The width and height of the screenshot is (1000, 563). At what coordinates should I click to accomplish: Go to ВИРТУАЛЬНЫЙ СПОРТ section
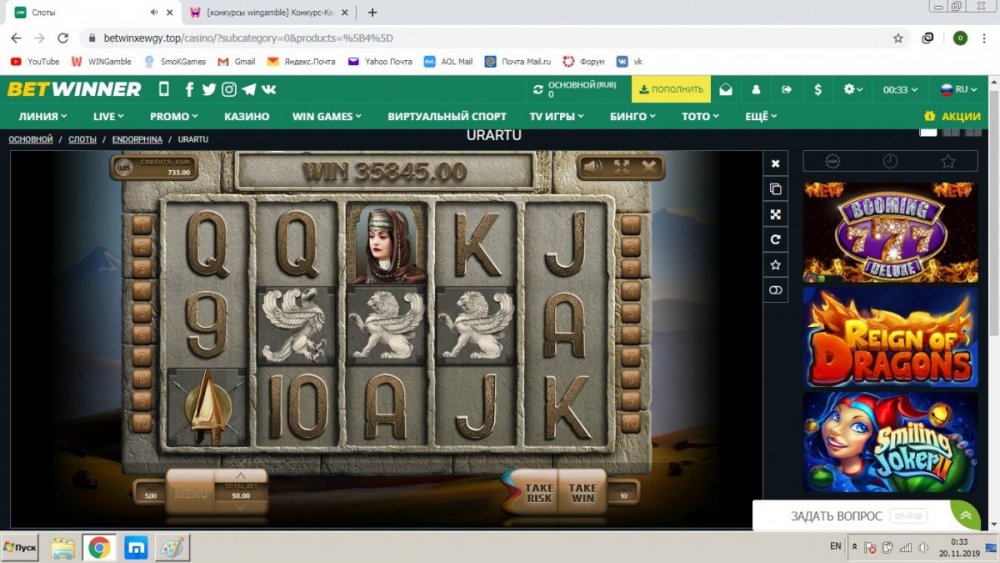(447, 116)
